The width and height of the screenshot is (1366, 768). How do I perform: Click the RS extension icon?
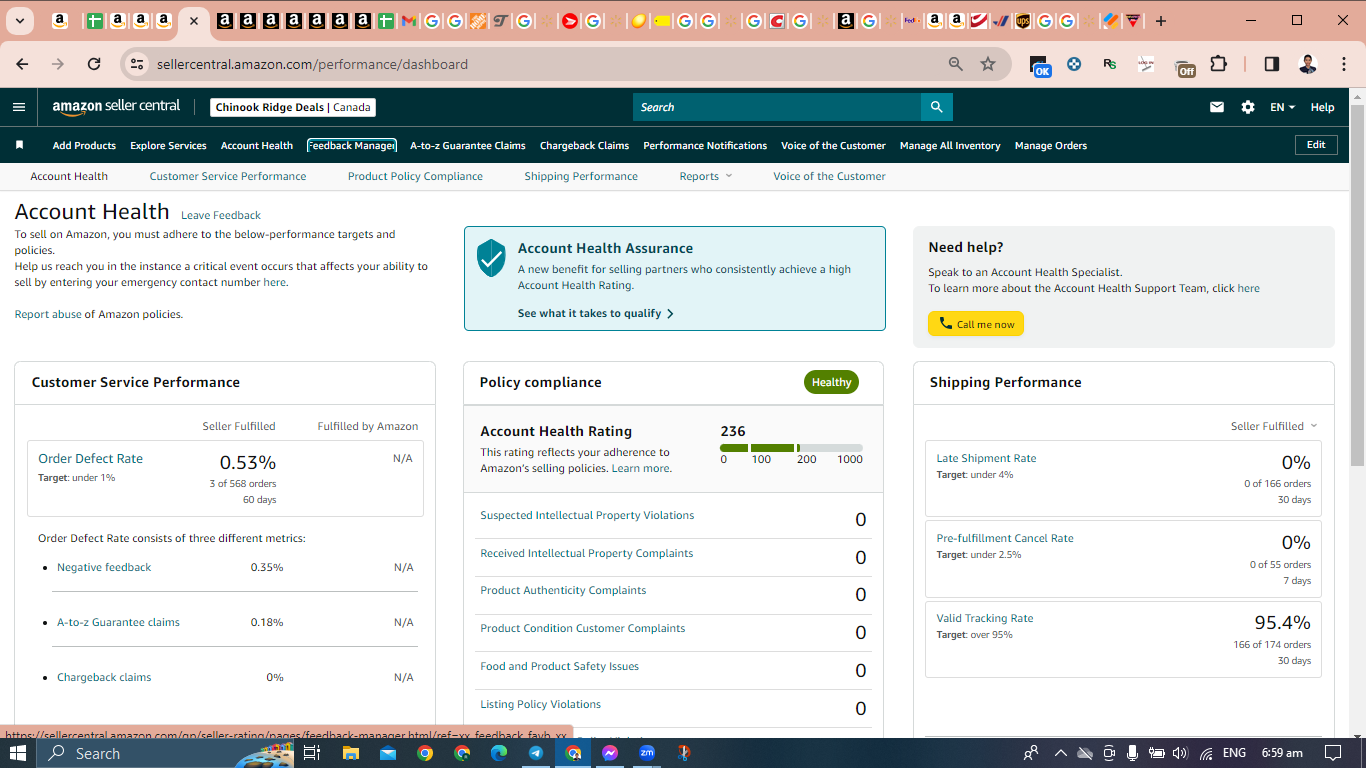(x=1109, y=64)
